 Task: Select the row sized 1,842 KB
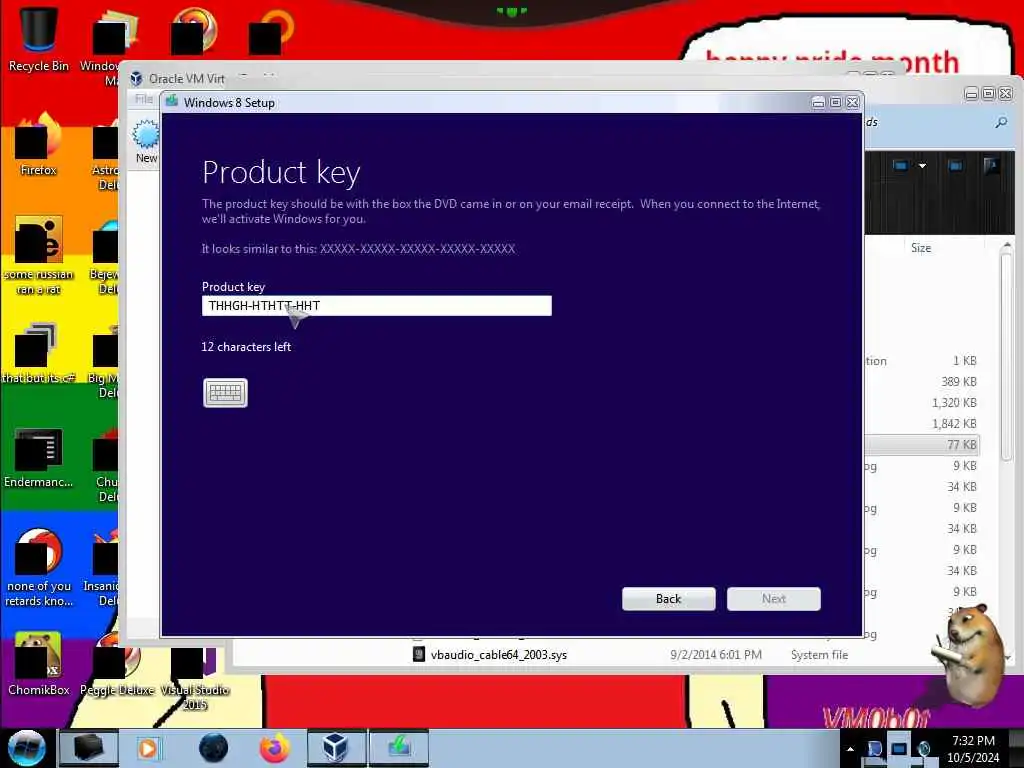click(x=922, y=424)
